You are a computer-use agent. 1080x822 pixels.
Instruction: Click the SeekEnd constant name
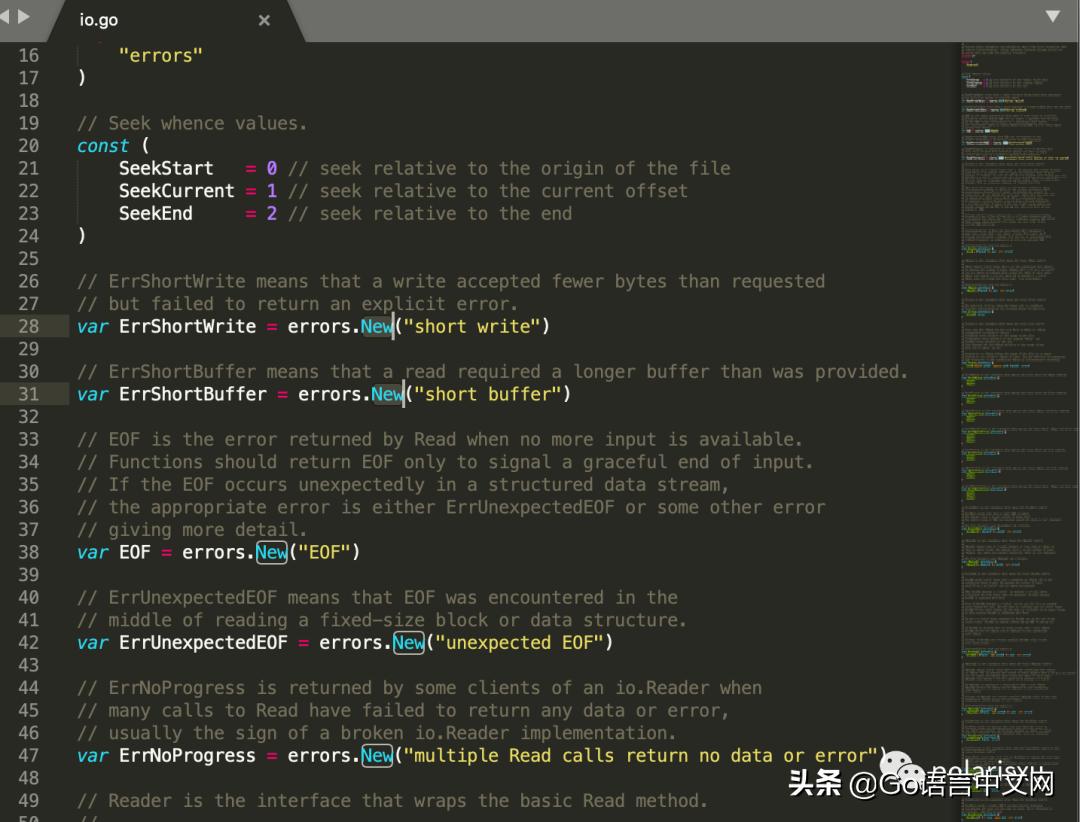click(156, 214)
